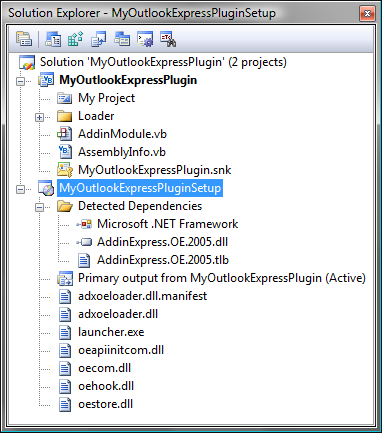
Task: Open the Registry Editor
Action: click(76, 40)
